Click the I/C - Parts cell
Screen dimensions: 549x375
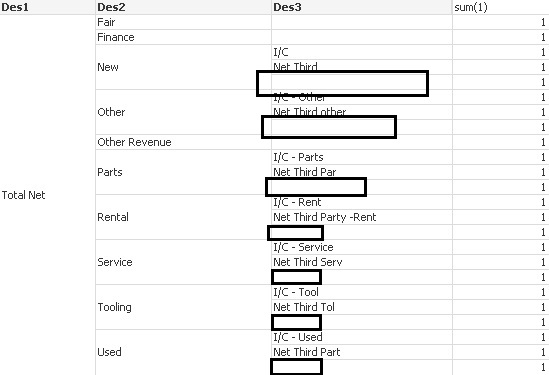coord(362,157)
